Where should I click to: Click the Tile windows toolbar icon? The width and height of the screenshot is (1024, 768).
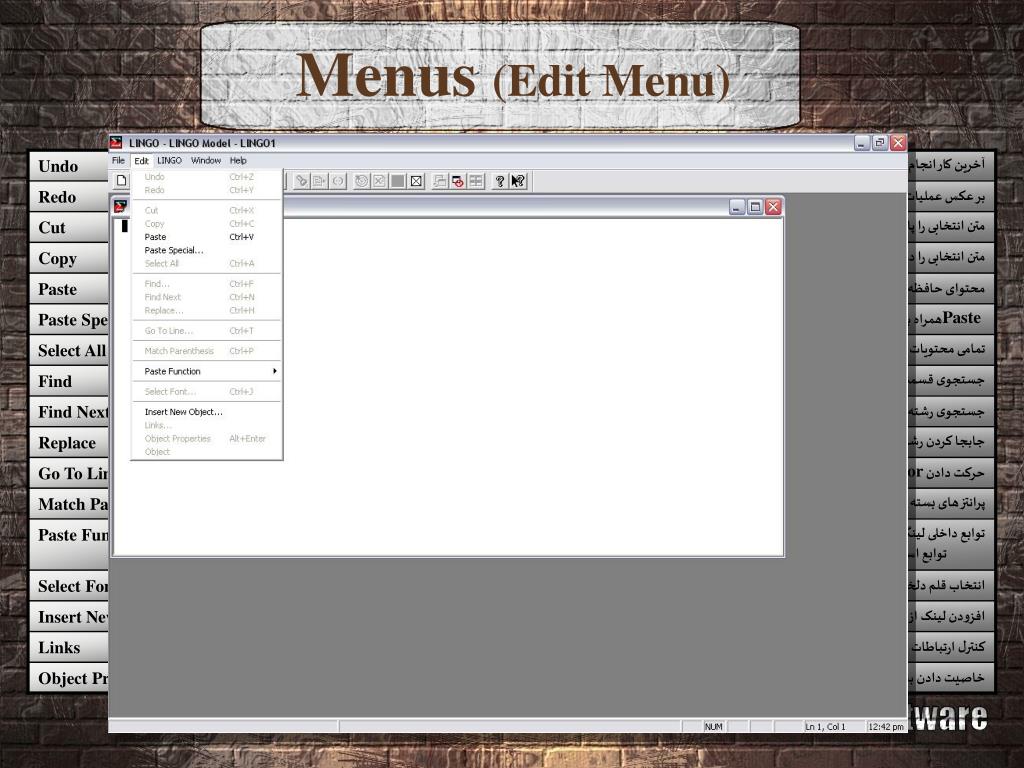476,181
